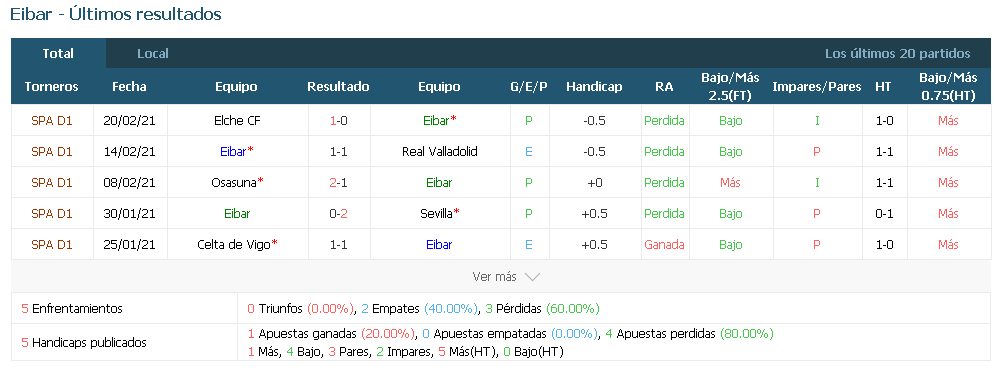Select the Handicap column header
The width and height of the screenshot is (995, 371).
594,86
